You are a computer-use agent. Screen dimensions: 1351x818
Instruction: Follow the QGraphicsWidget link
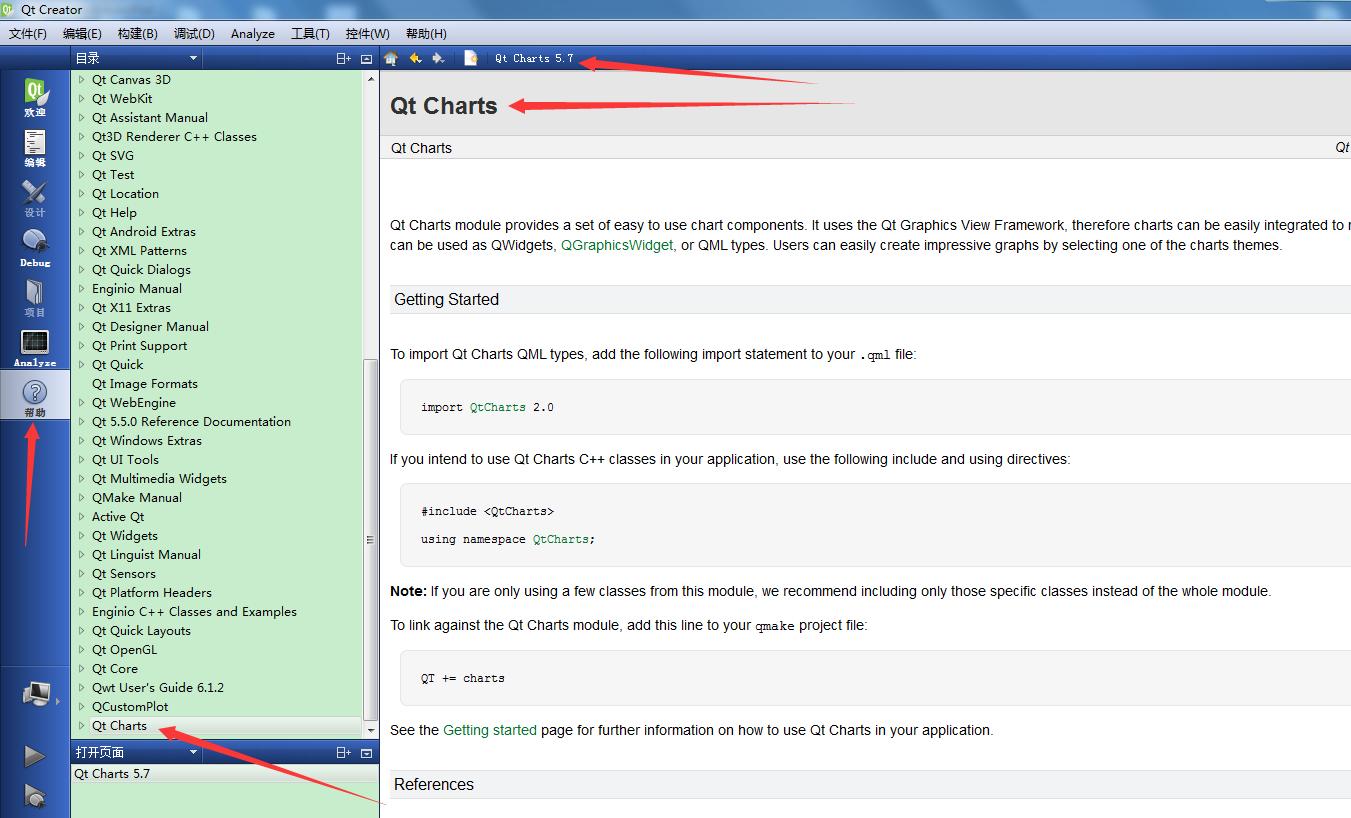click(617, 245)
